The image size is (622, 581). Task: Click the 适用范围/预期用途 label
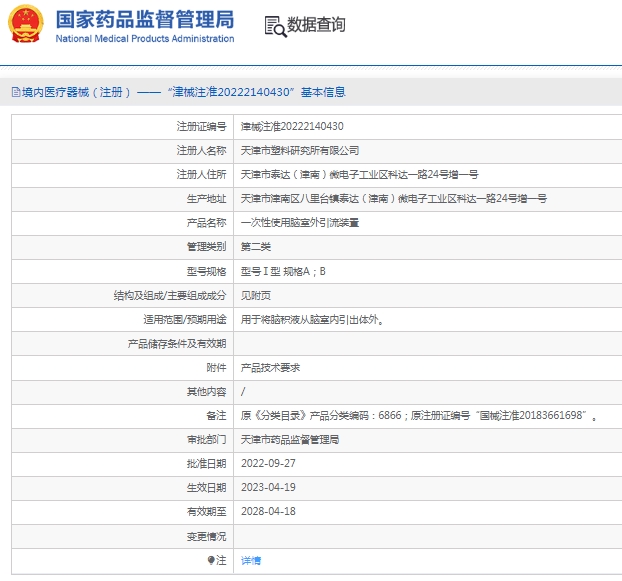(185, 319)
